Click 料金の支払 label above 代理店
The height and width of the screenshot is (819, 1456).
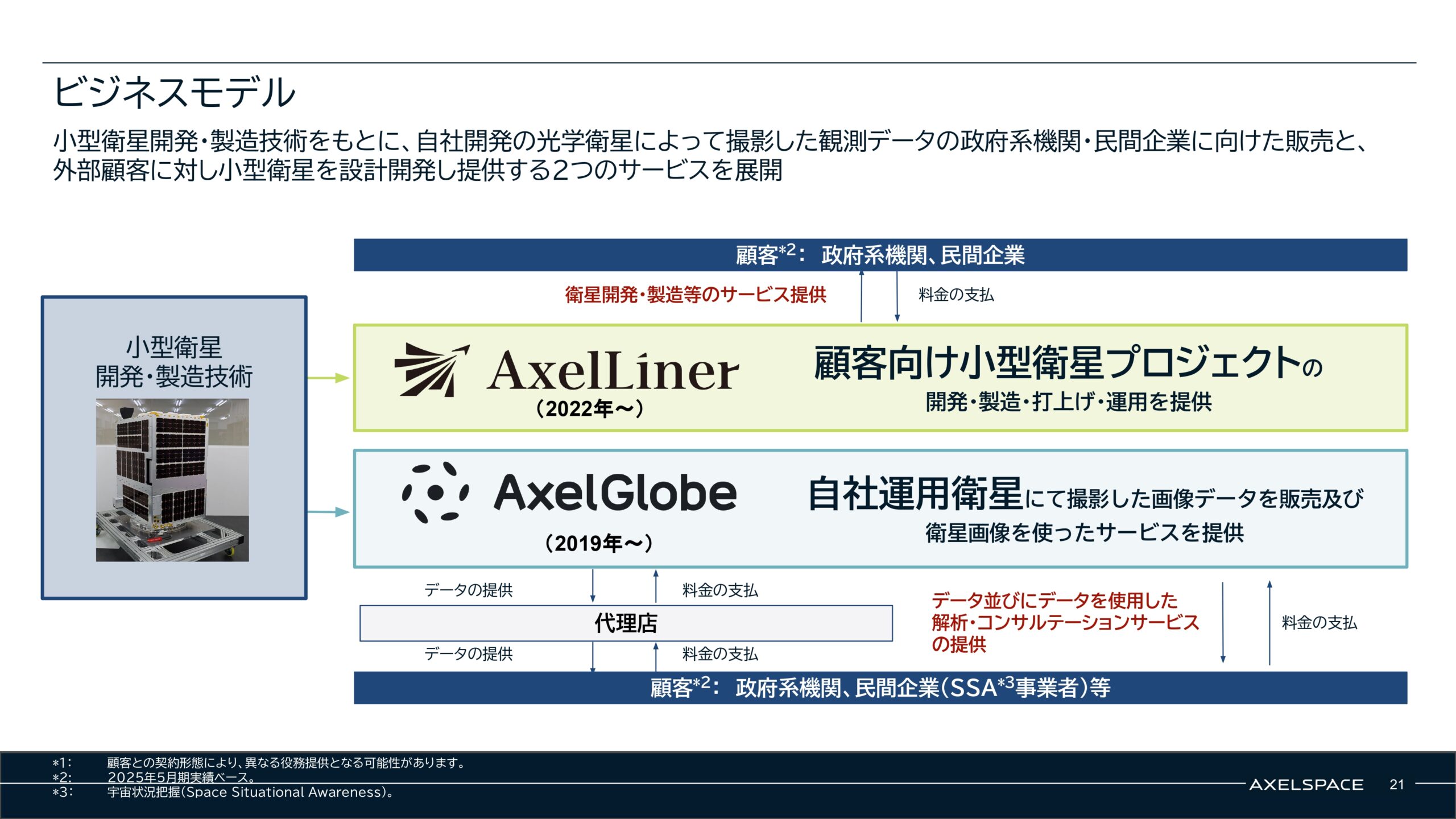(x=720, y=590)
